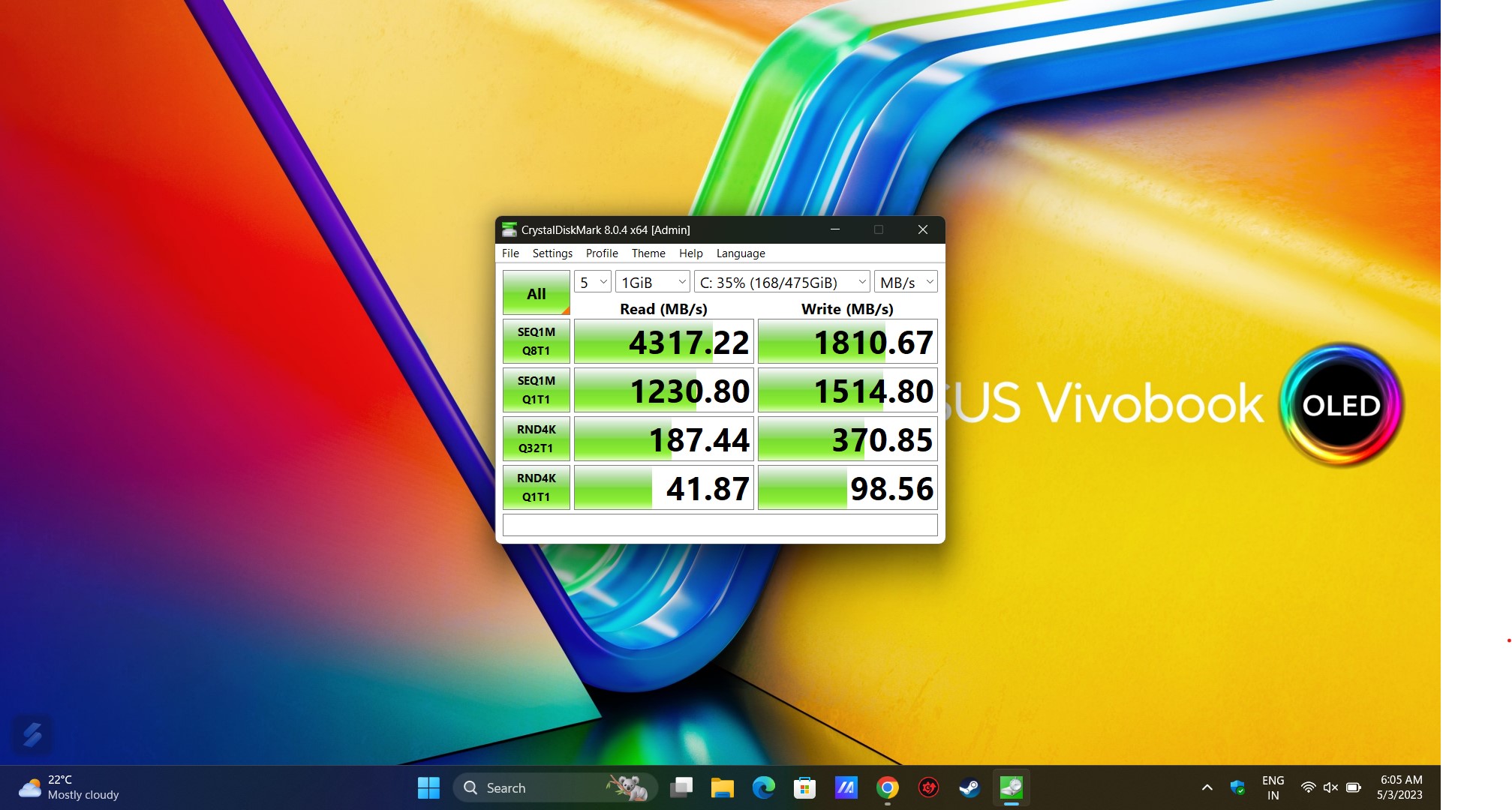Screen dimensions: 1512x810
Task: Open Windows Security tray icon
Action: click(1237, 787)
